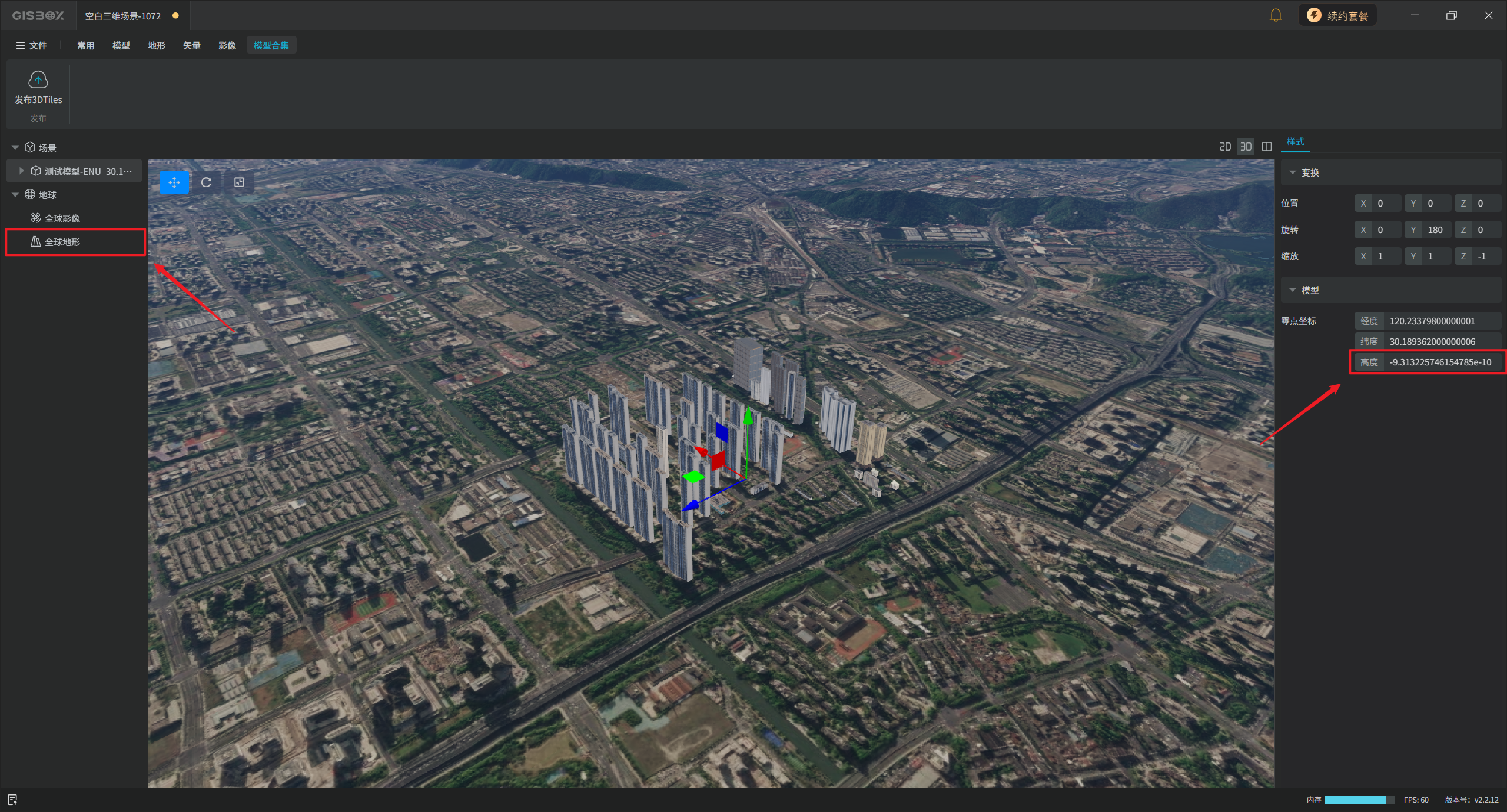
Task: Click the 续约套餐 button
Action: pos(1337,15)
